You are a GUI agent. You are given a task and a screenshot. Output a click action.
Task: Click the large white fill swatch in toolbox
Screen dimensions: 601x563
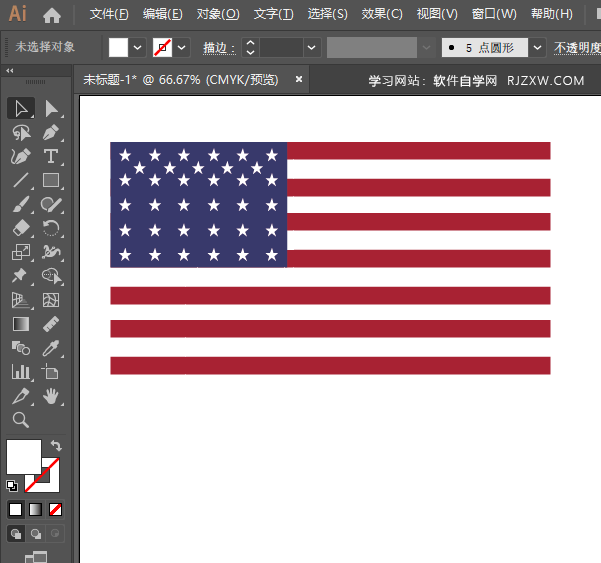coord(24,456)
